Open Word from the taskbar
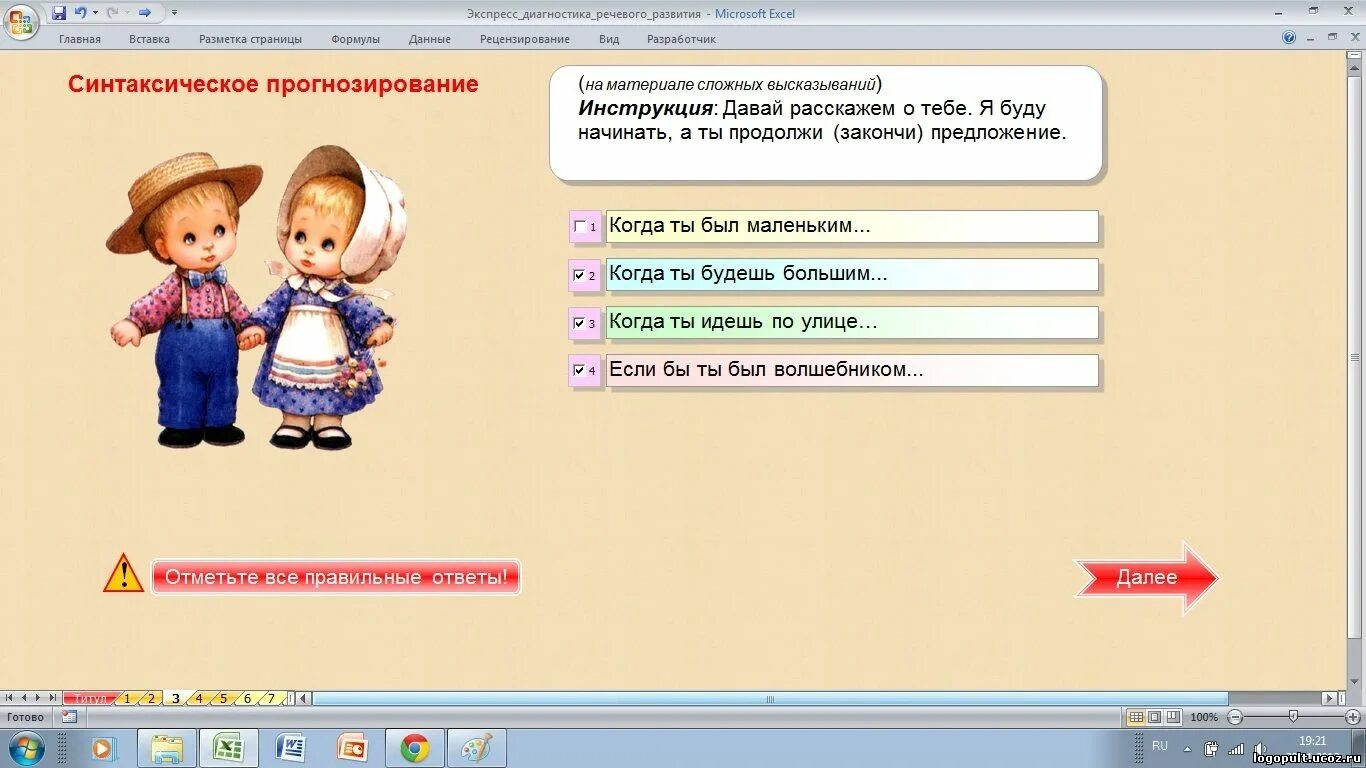1366x768 pixels. (291, 748)
